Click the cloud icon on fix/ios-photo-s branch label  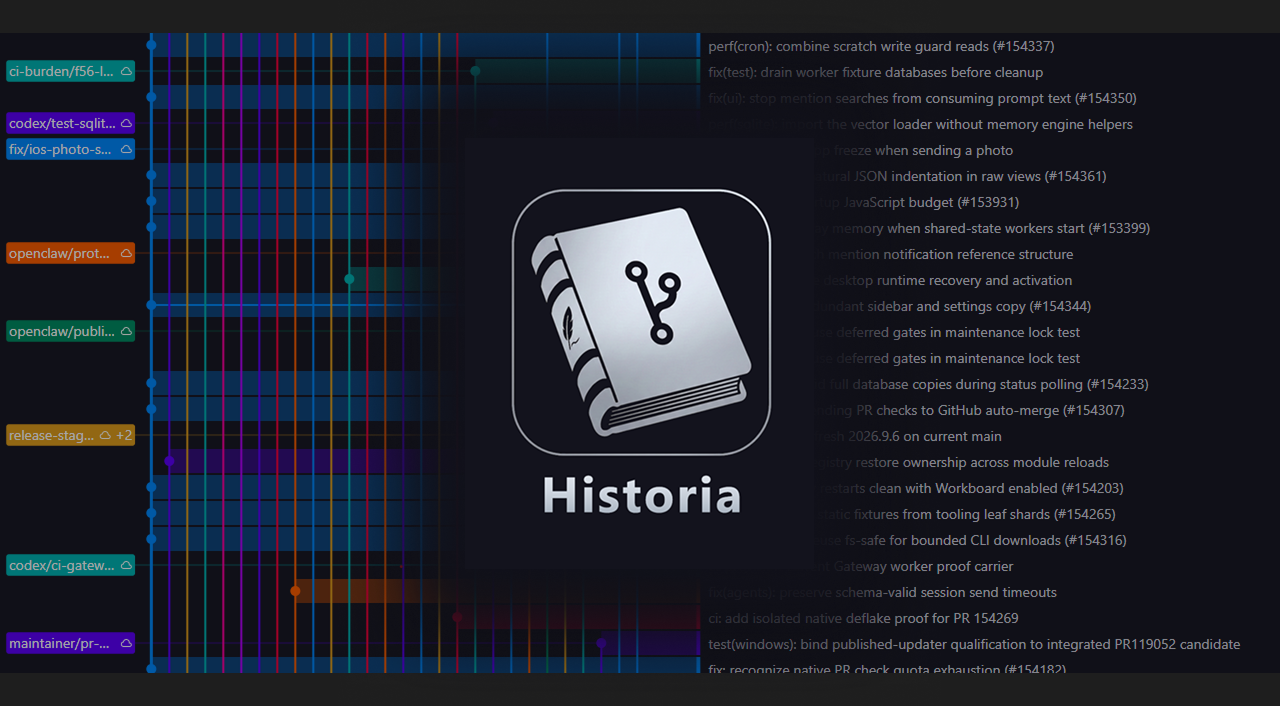[x=127, y=150]
